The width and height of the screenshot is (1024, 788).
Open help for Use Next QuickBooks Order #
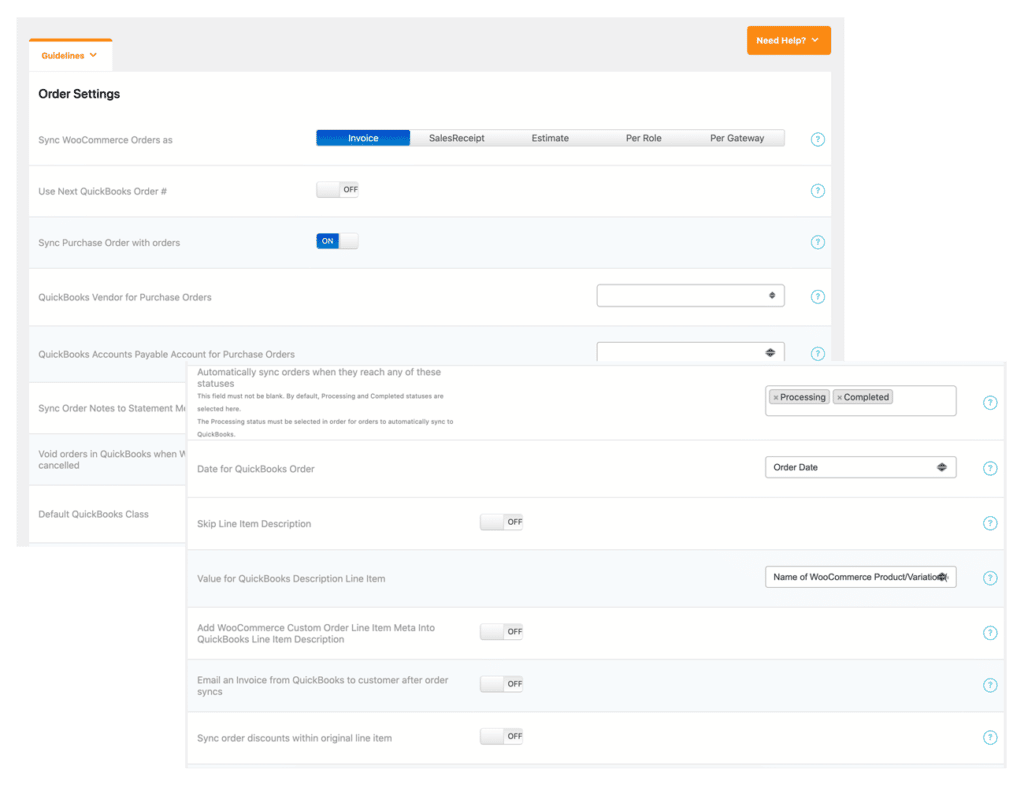point(818,191)
